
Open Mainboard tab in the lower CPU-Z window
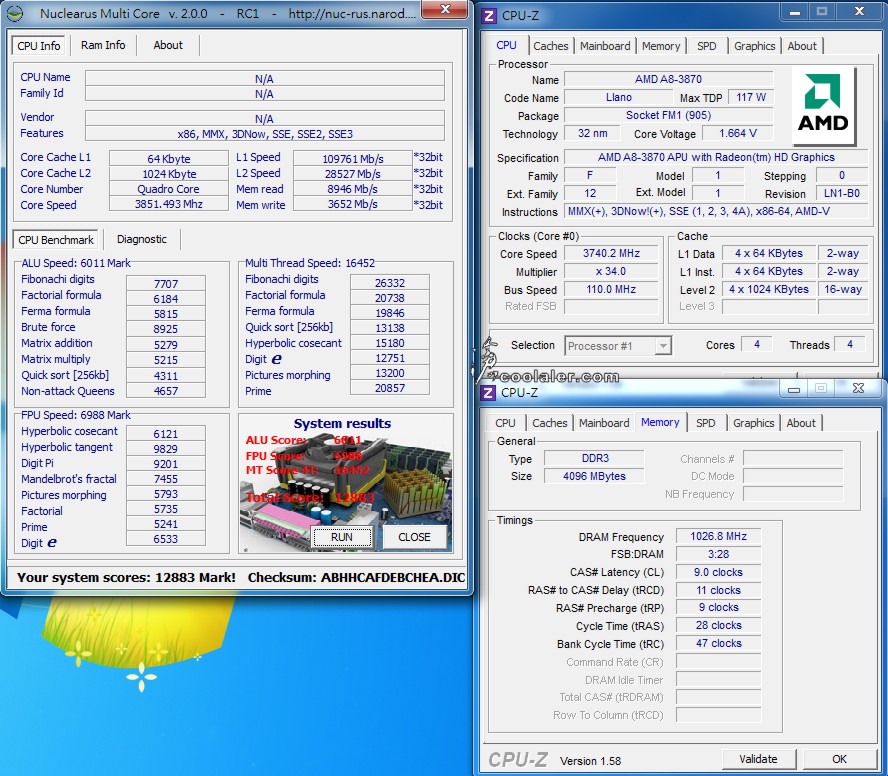click(604, 423)
